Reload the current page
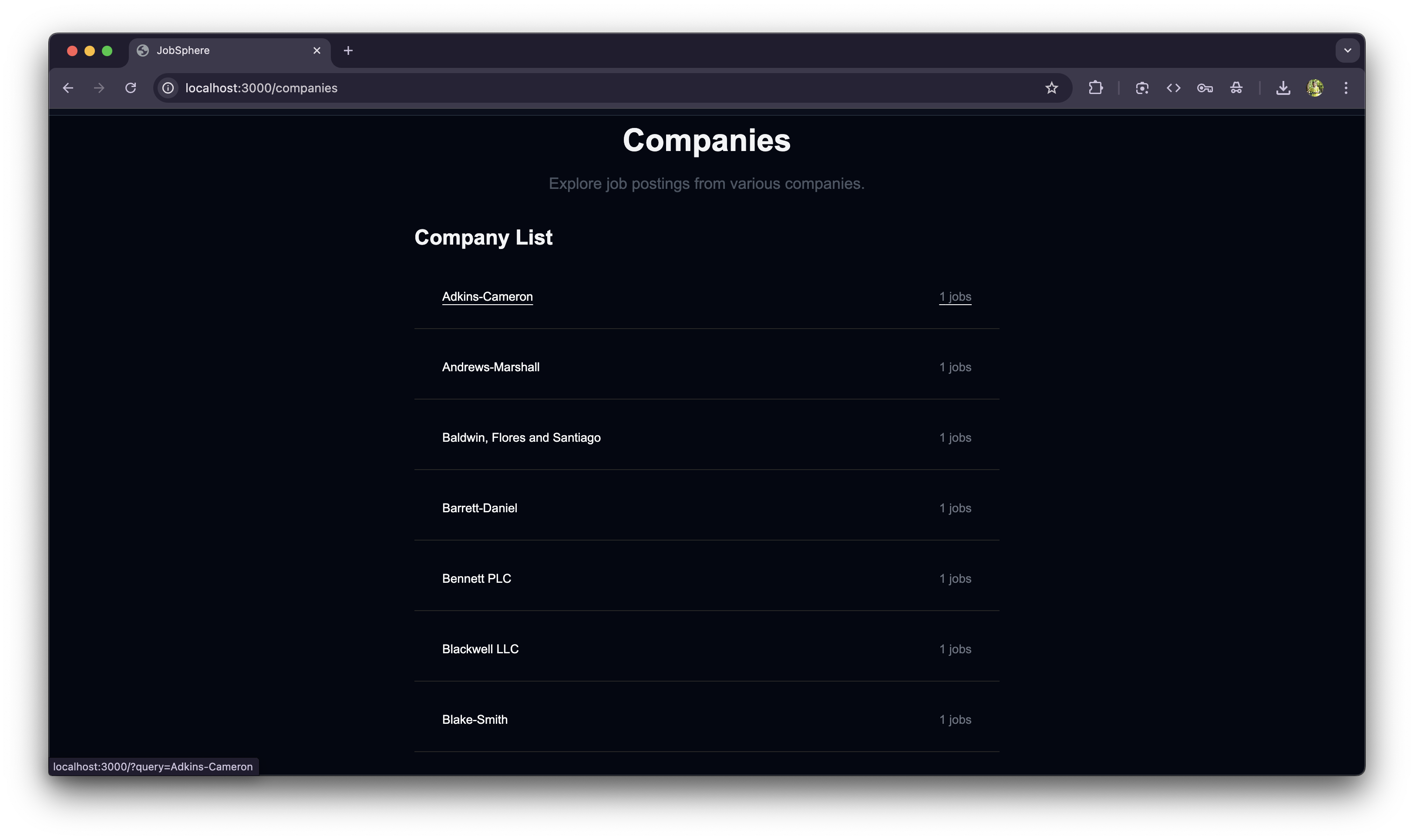The height and width of the screenshot is (840, 1414). click(x=130, y=88)
